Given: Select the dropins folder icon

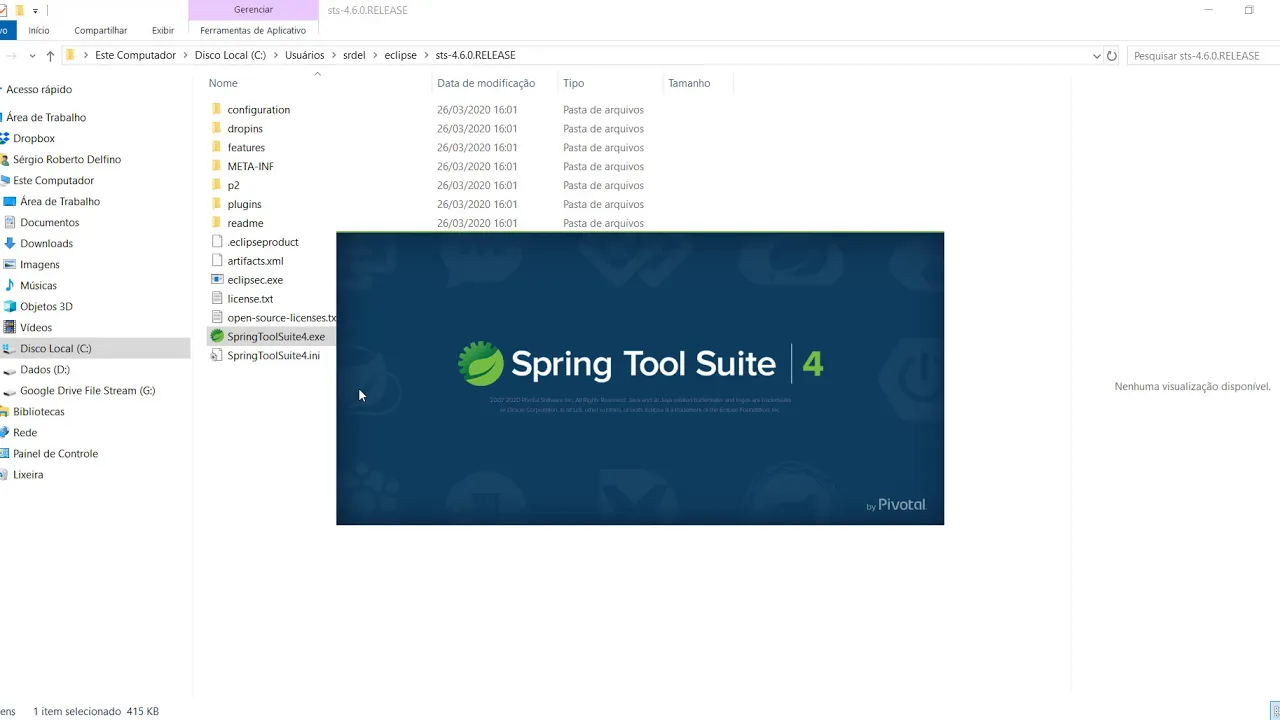Looking at the screenshot, I should (217, 128).
